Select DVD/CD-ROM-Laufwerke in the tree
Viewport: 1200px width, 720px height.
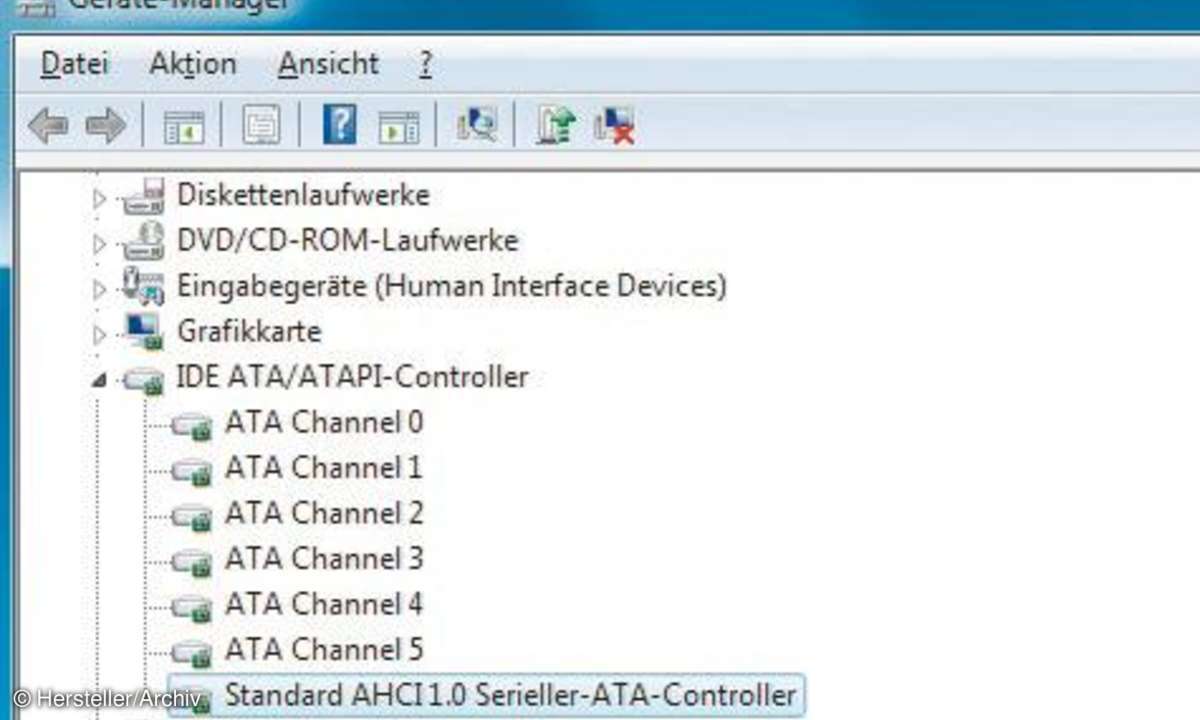[347, 240]
